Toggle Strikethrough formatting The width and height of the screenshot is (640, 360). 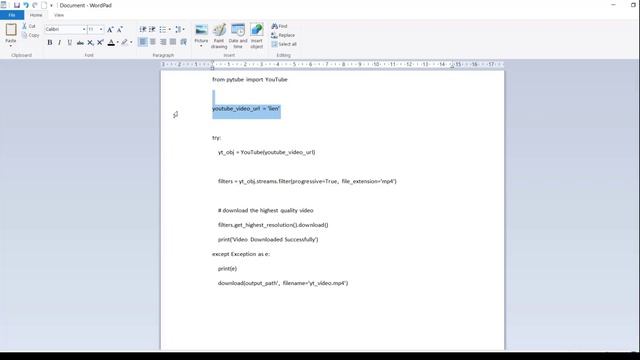80,42
